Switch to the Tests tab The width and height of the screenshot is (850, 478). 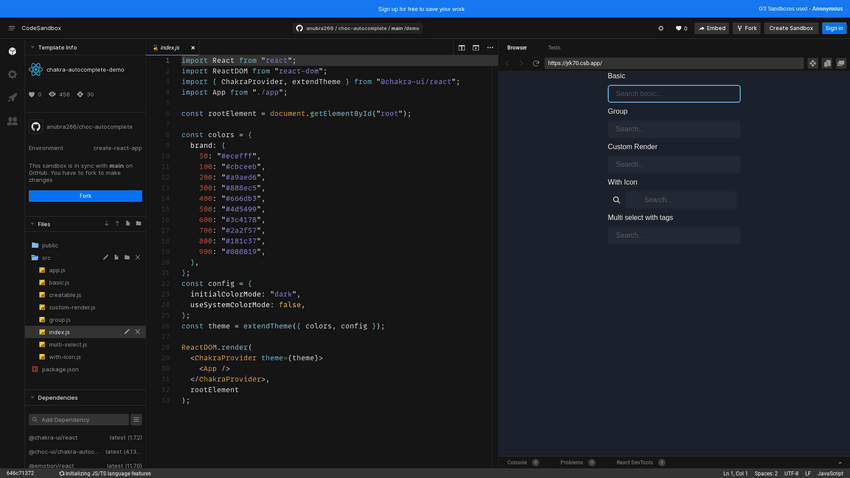[554, 48]
